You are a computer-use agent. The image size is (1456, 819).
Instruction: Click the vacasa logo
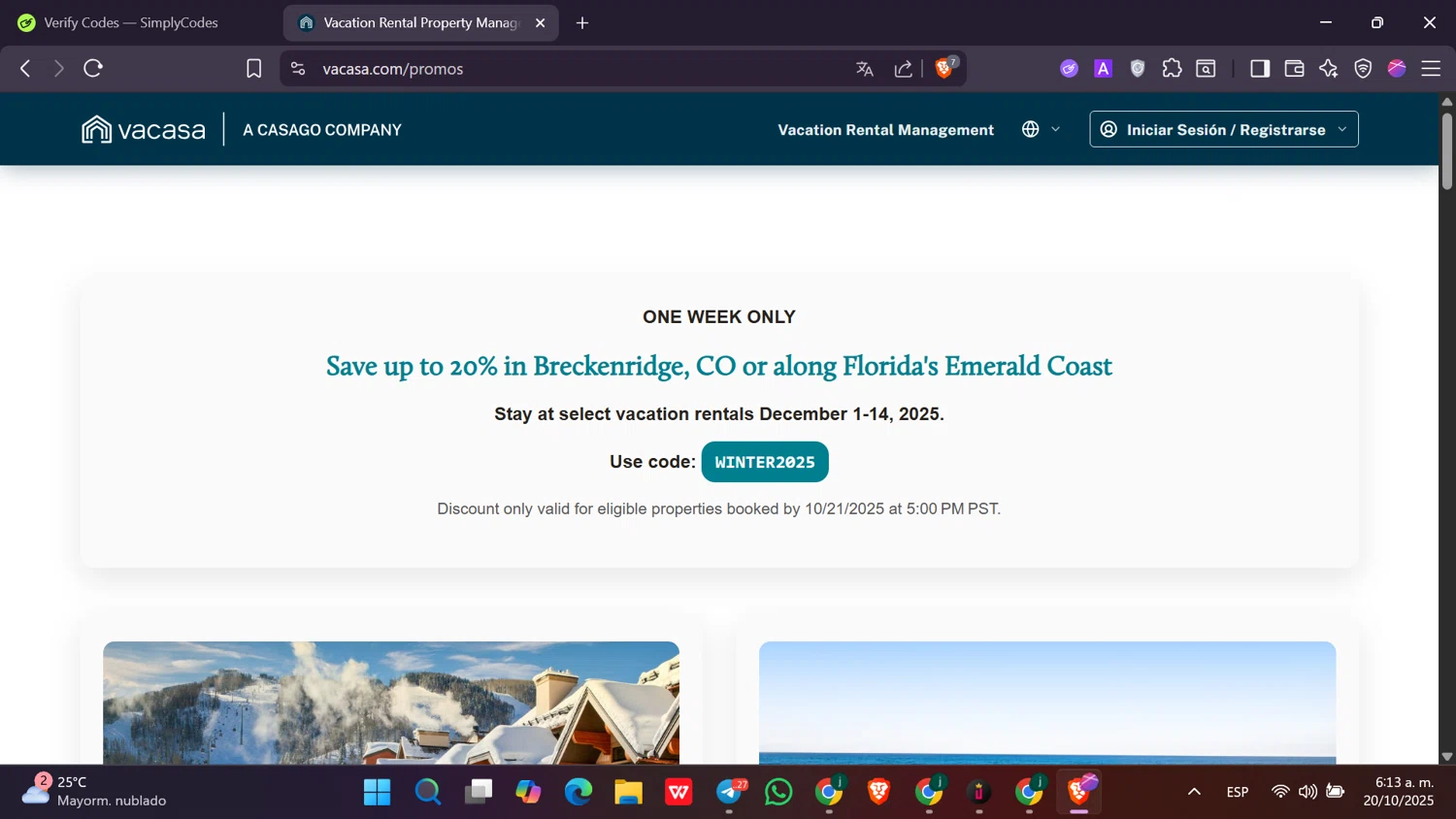144,129
